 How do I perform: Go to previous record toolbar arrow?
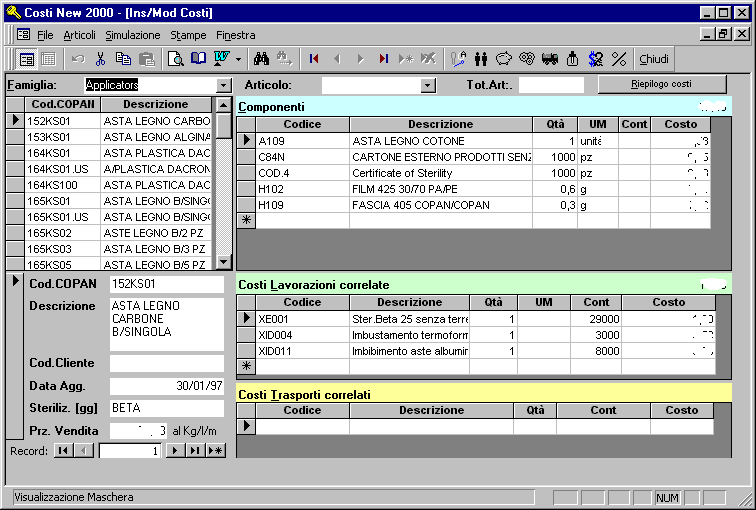337,59
